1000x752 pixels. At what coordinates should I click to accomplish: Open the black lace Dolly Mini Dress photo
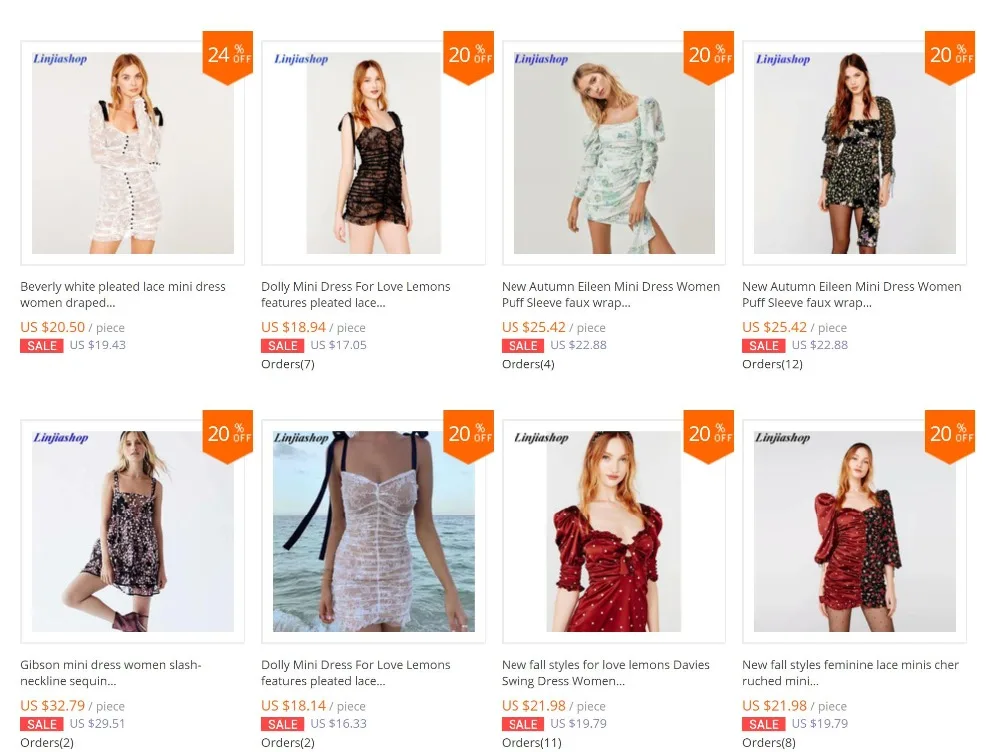pyautogui.click(x=374, y=153)
